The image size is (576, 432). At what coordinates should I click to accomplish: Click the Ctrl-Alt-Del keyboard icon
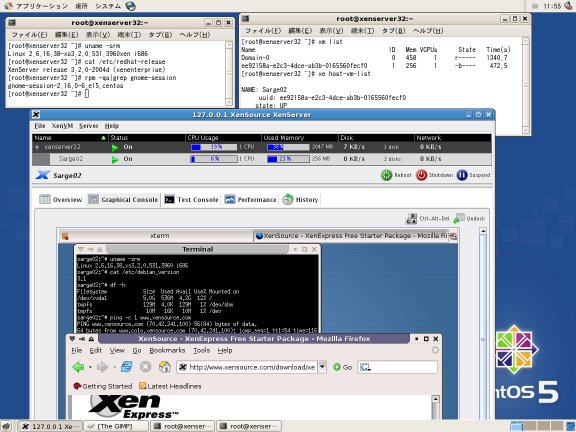411,219
